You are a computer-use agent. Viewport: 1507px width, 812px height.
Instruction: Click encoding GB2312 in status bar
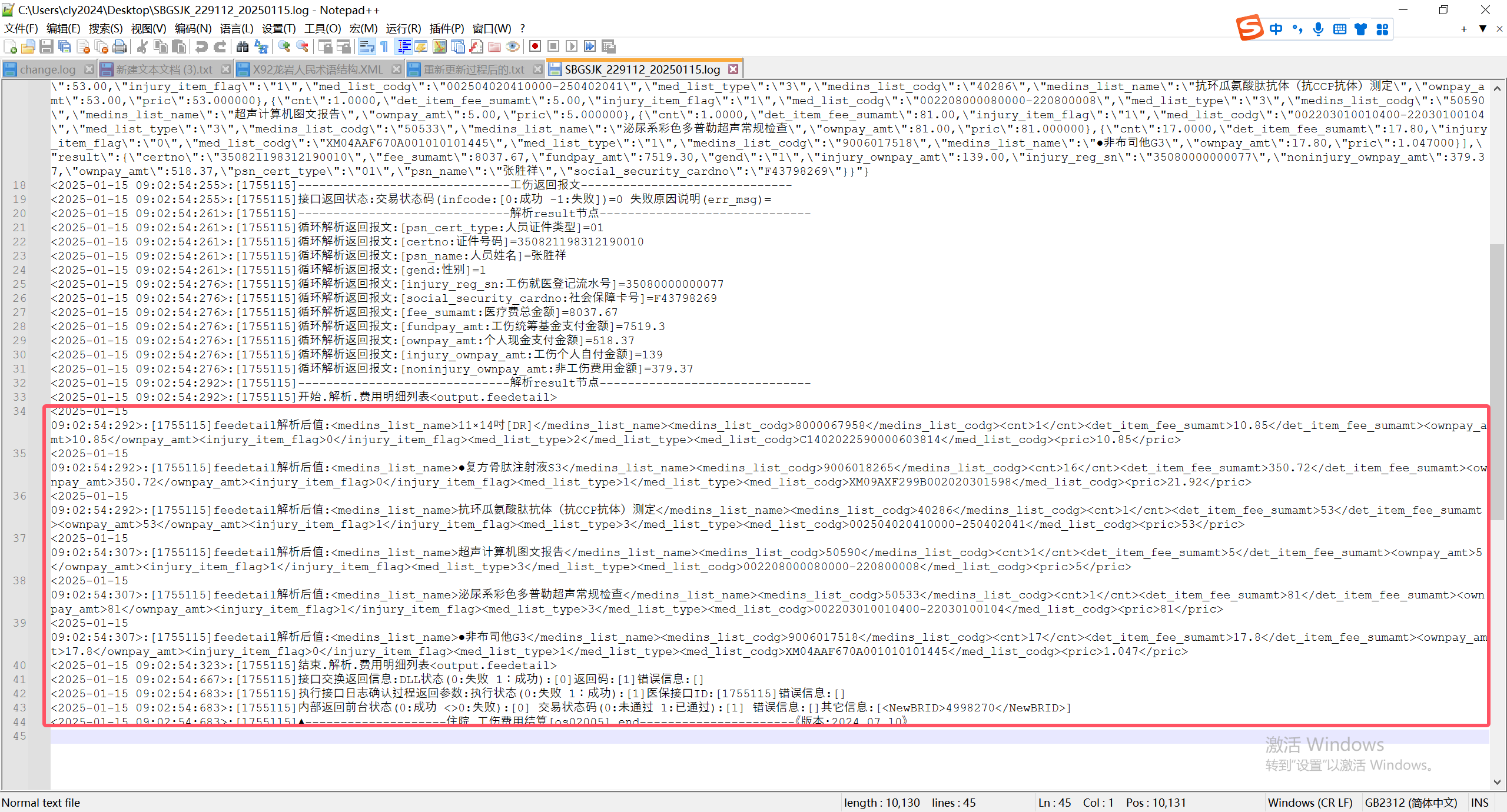(1410, 803)
